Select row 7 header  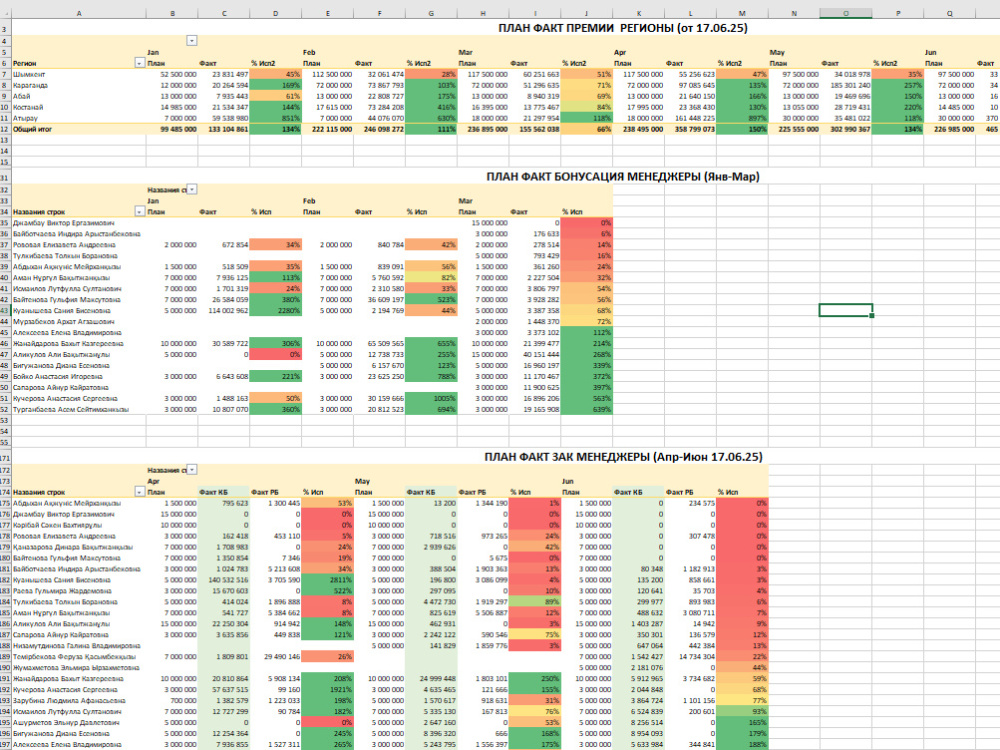pyautogui.click(x=6, y=74)
